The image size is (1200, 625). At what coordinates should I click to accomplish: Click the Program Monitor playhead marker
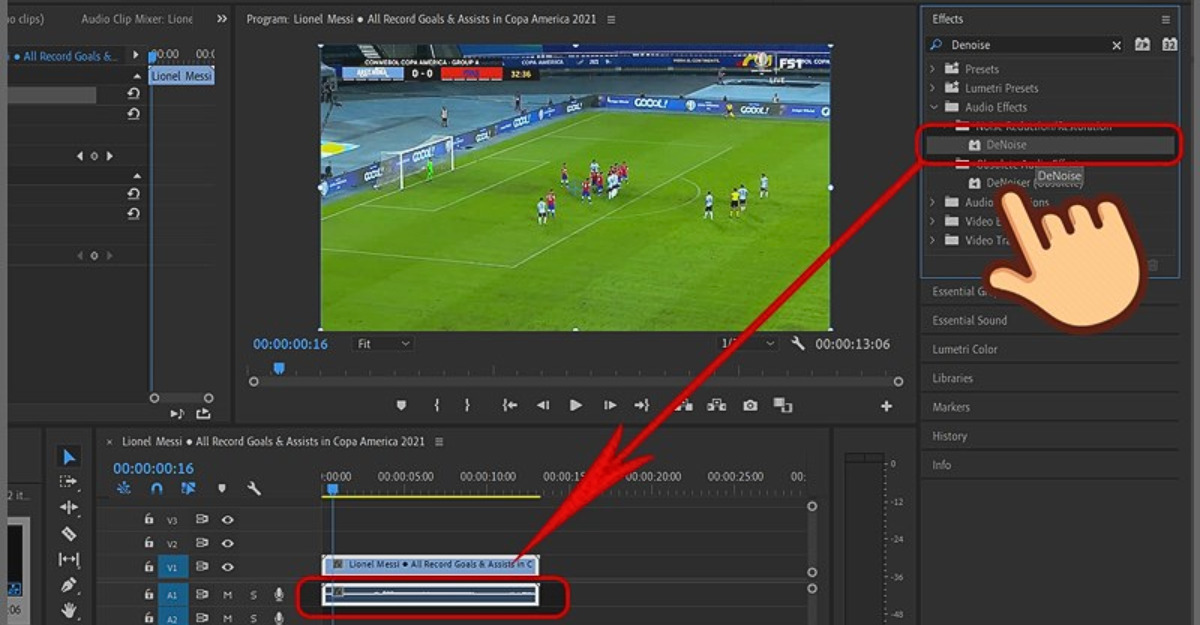coord(279,368)
